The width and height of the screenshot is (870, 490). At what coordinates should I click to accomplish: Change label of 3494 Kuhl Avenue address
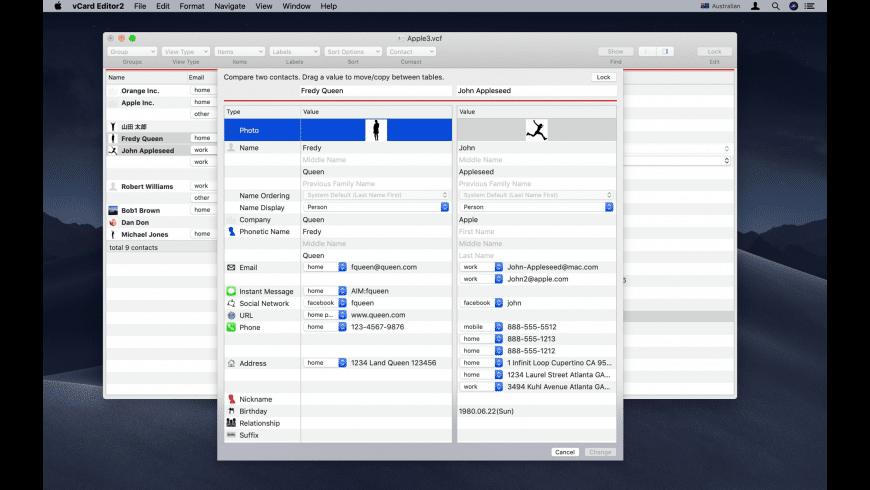481,387
